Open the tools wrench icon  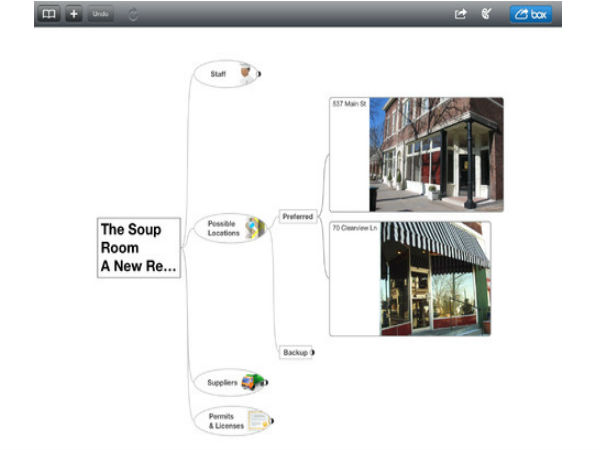point(487,15)
